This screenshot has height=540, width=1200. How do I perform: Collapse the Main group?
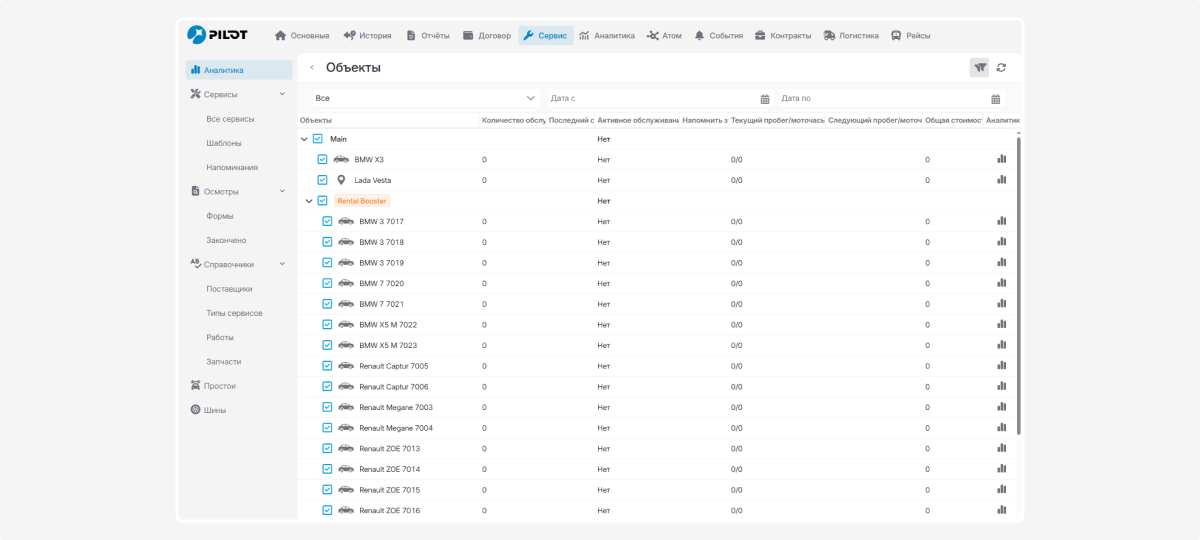pyautogui.click(x=304, y=139)
